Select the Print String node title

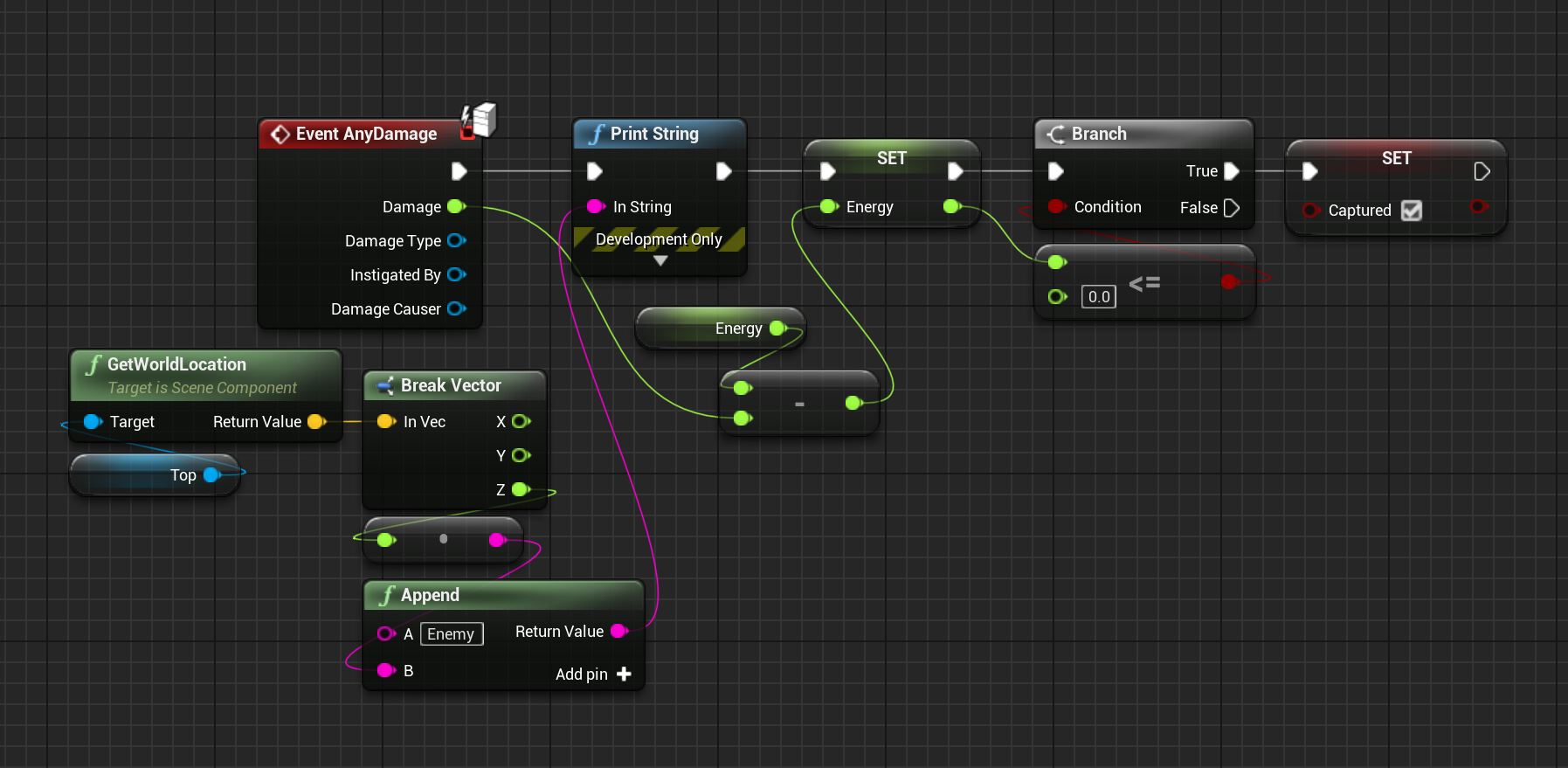(x=654, y=134)
